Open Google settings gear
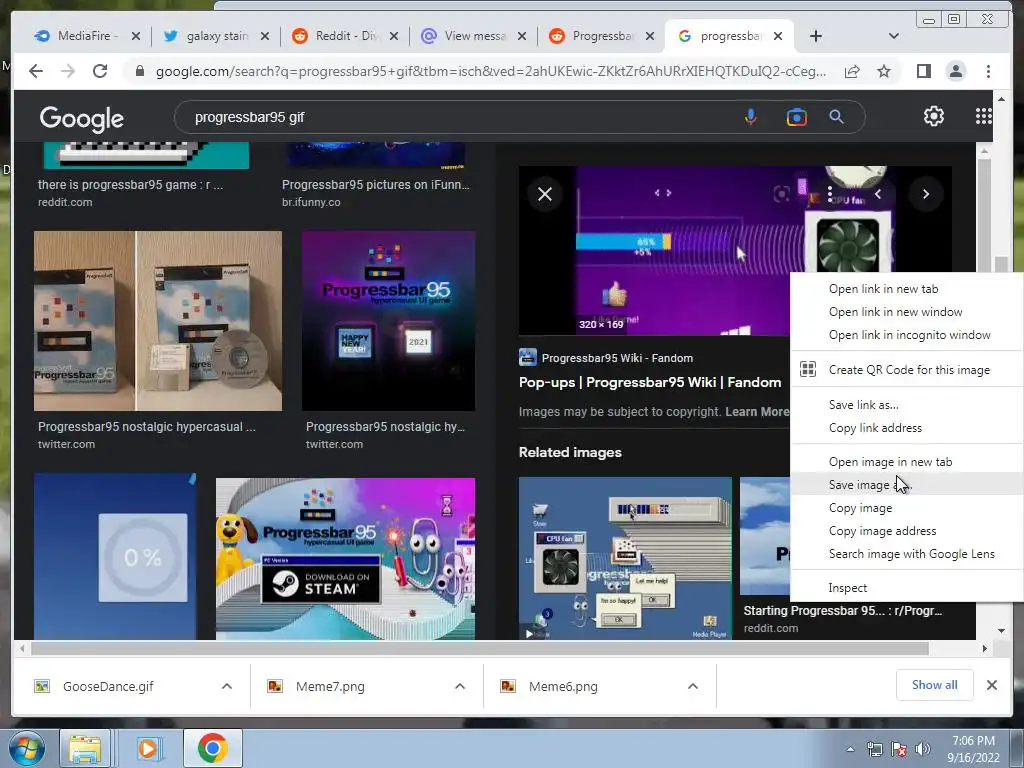This screenshot has width=1024, height=768. click(x=934, y=116)
